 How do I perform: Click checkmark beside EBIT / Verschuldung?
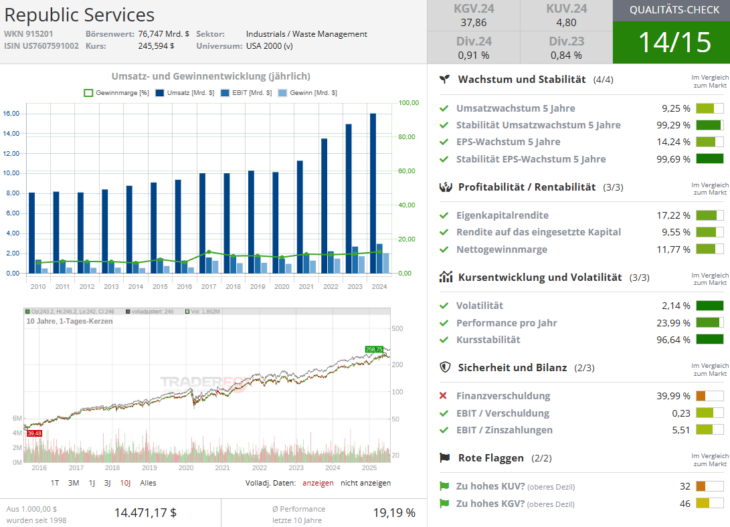[444, 413]
